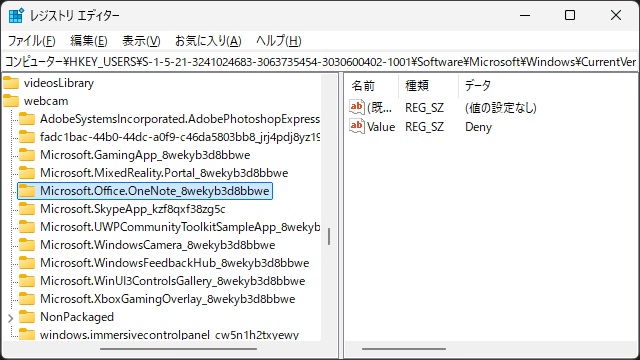Screen dimensions: 640x360
Task: Click the tree pane horizontal scrollbar
Action: pos(178,349)
